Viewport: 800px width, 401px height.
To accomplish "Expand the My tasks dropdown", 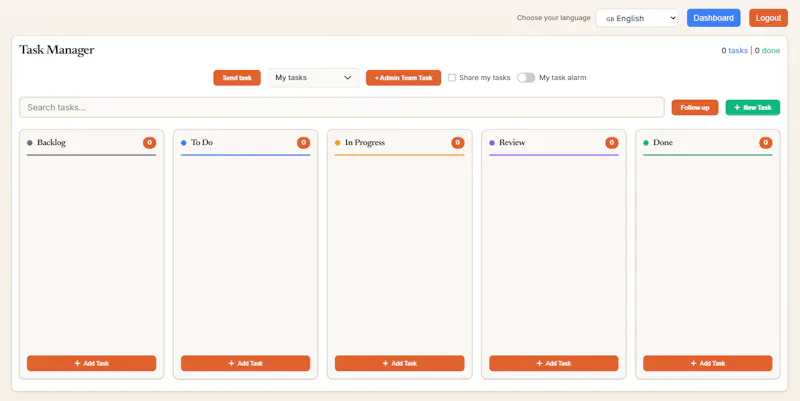I will (x=313, y=78).
